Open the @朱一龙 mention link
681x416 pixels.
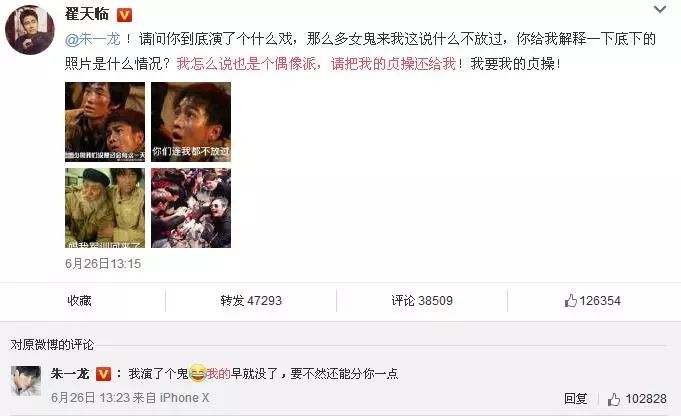click(92, 40)
